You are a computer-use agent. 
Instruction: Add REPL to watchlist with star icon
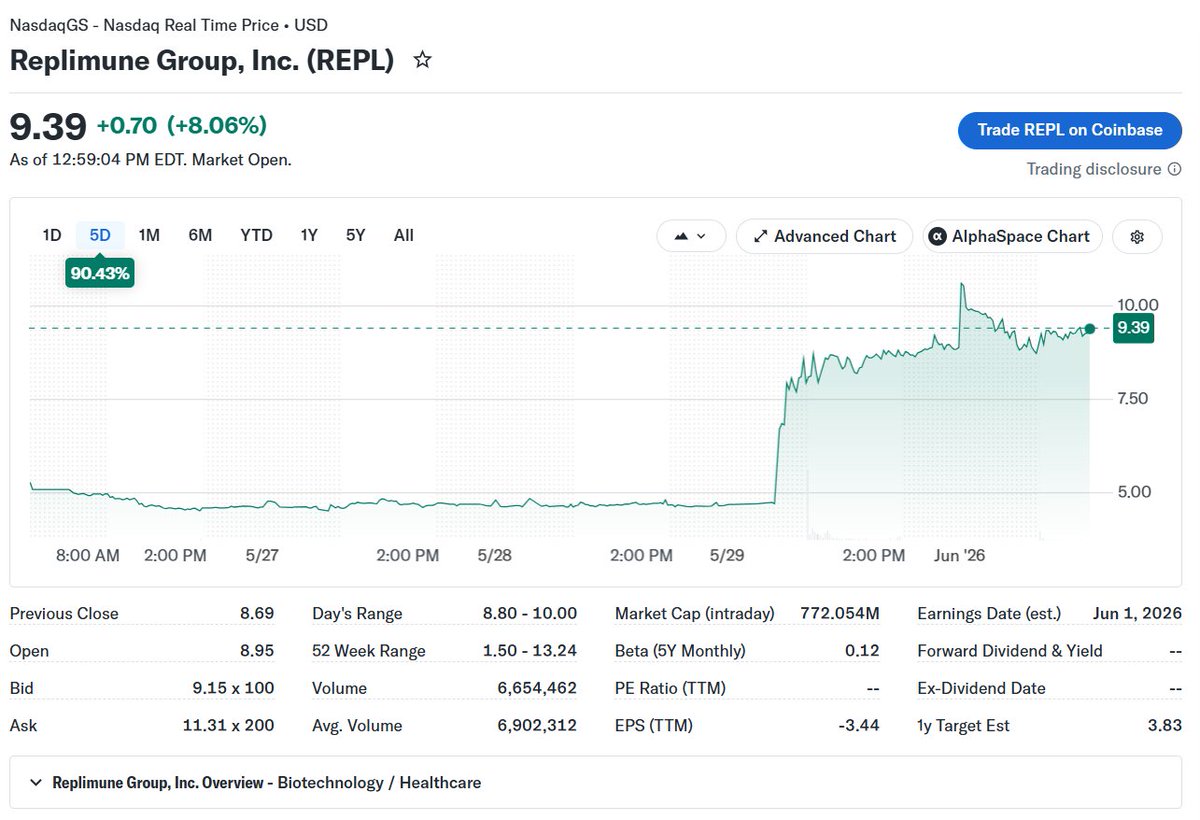423,60
